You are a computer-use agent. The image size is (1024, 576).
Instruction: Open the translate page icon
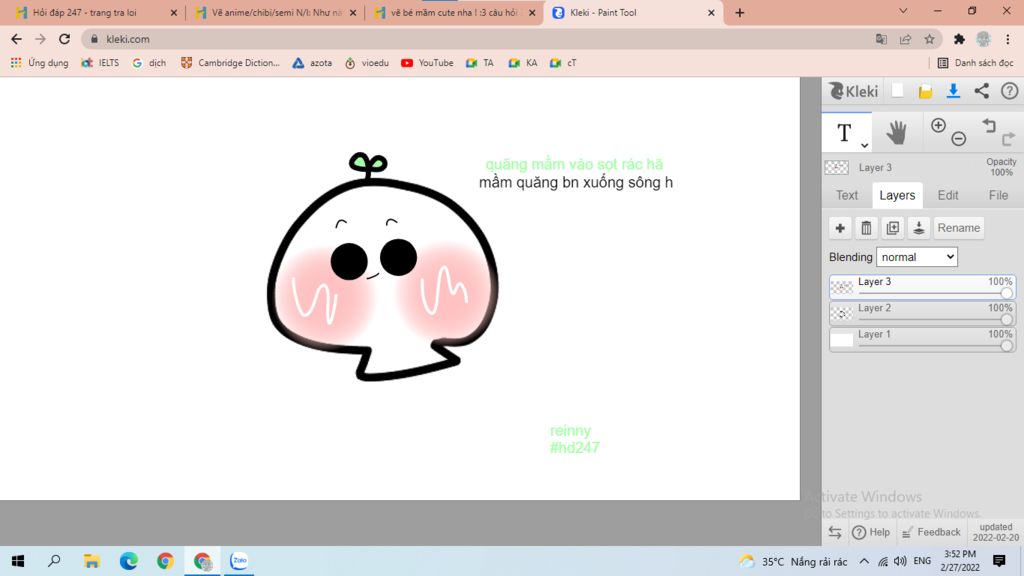[x=881, y=39]
